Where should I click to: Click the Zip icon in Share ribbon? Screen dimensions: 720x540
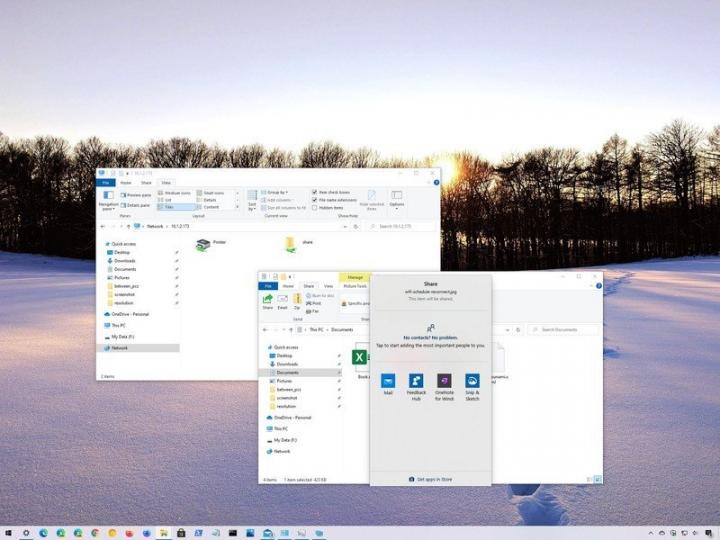tap(297, 301)
